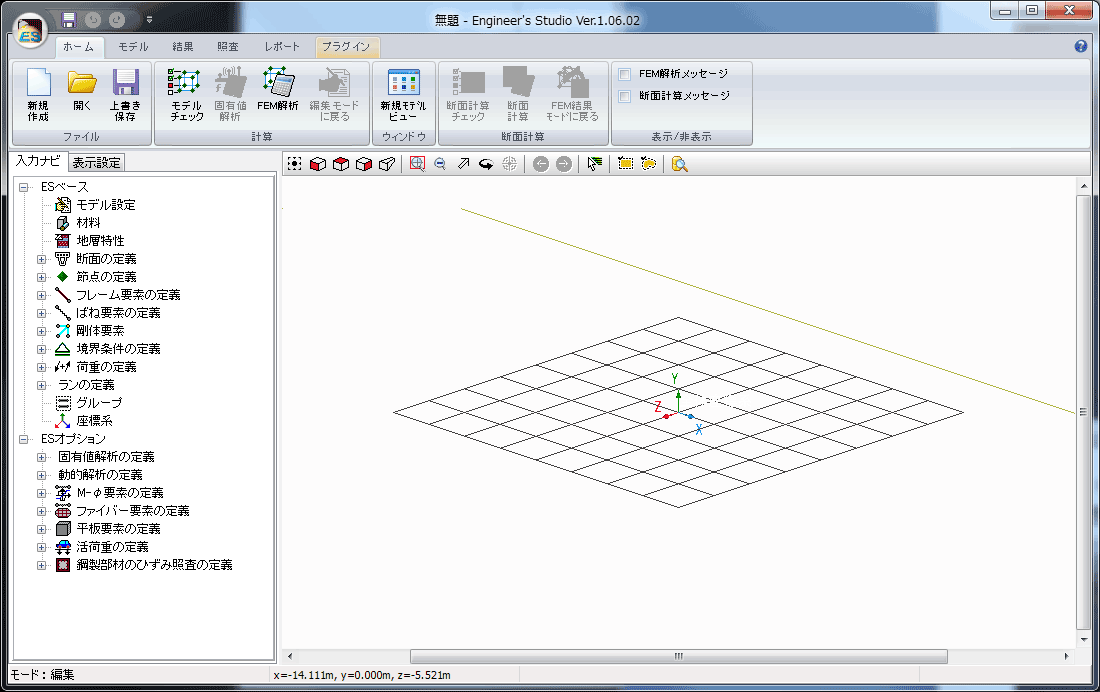Run the モデルチェック (model check) tool
Viewport: 1100px width, 692px height.
coord(186,94)
